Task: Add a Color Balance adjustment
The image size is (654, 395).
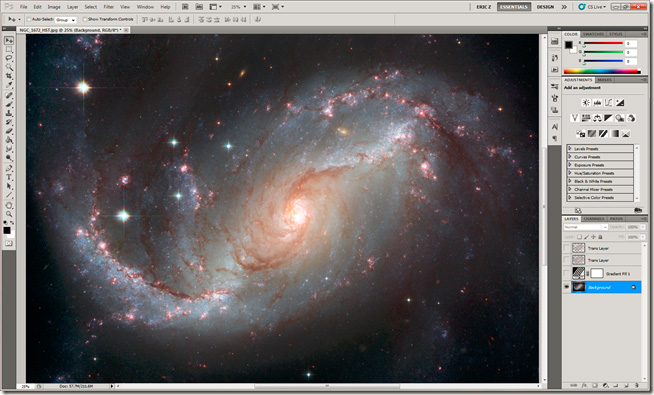Action: (597, 118)
